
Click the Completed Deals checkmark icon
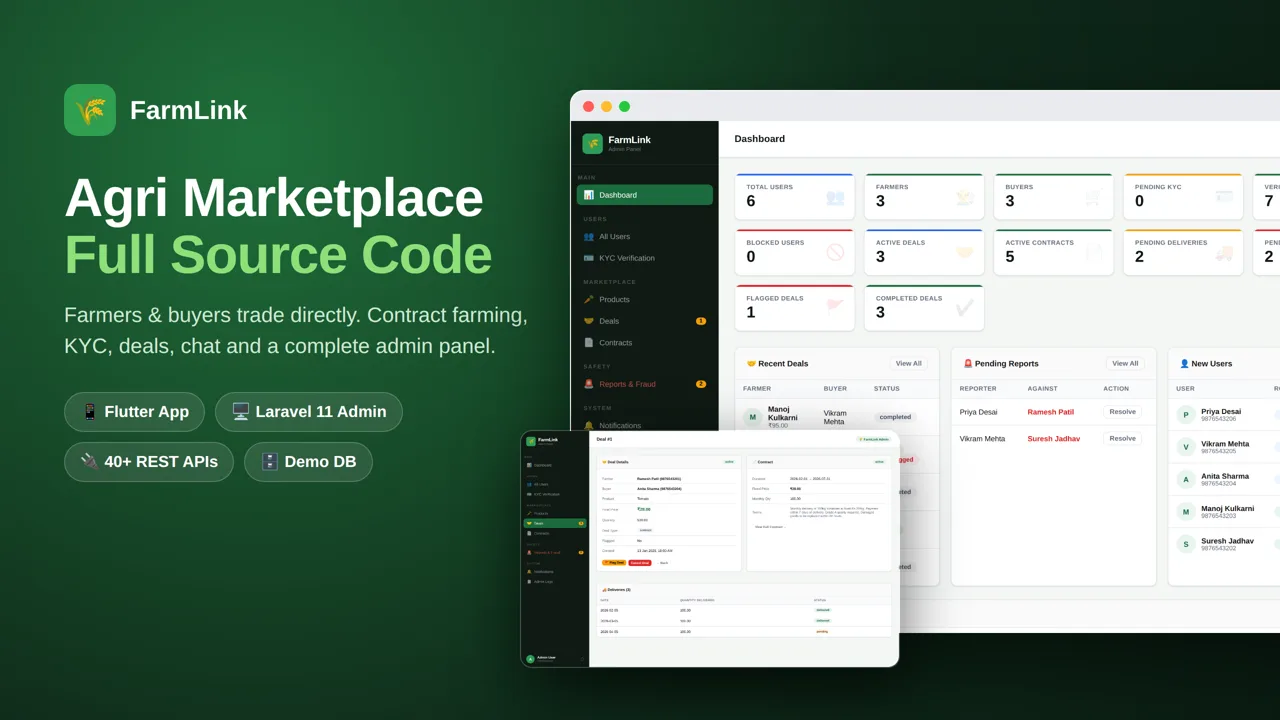coord(964,308)
